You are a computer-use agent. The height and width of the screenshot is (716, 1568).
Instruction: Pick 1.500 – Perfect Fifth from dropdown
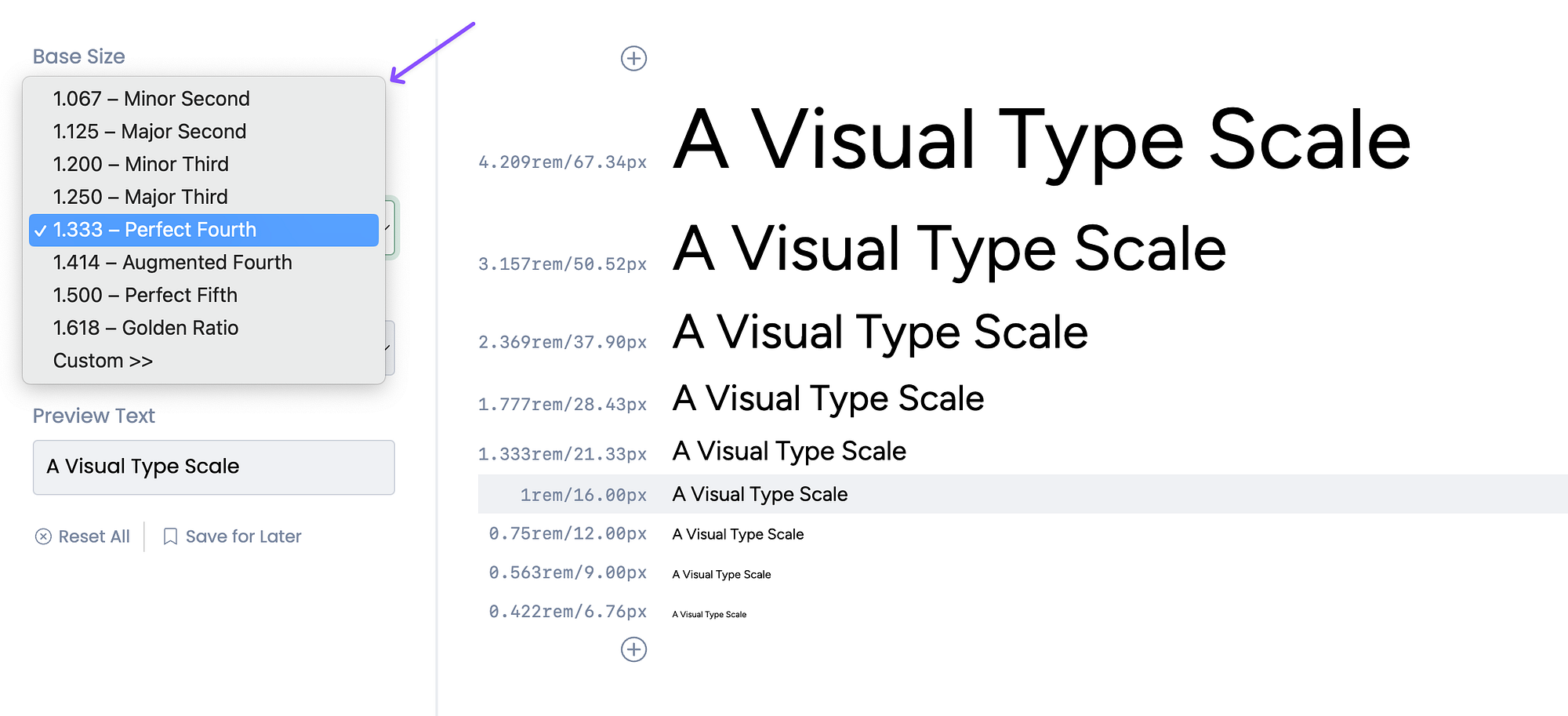coord(204,296)
